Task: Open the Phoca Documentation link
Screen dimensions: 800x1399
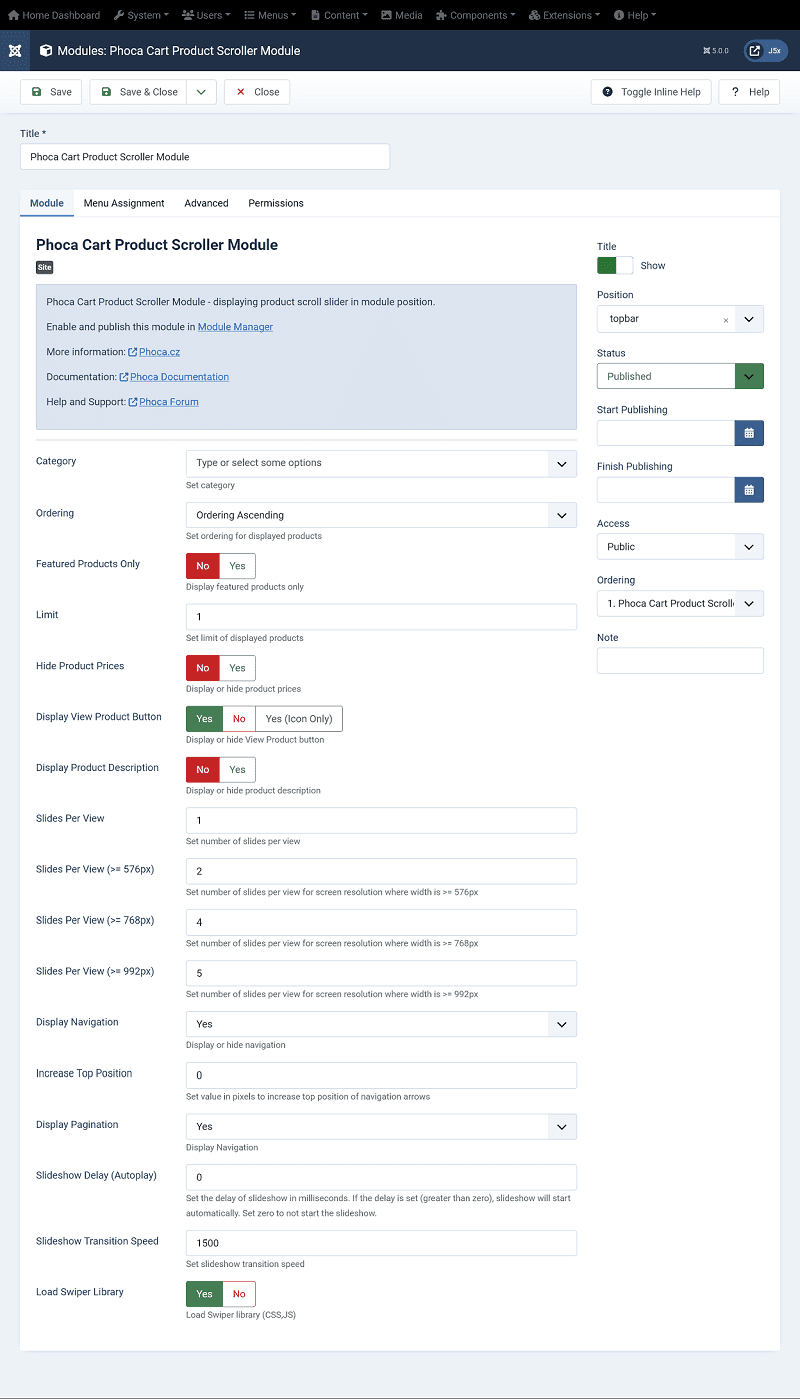Action: tap(179, 377)
